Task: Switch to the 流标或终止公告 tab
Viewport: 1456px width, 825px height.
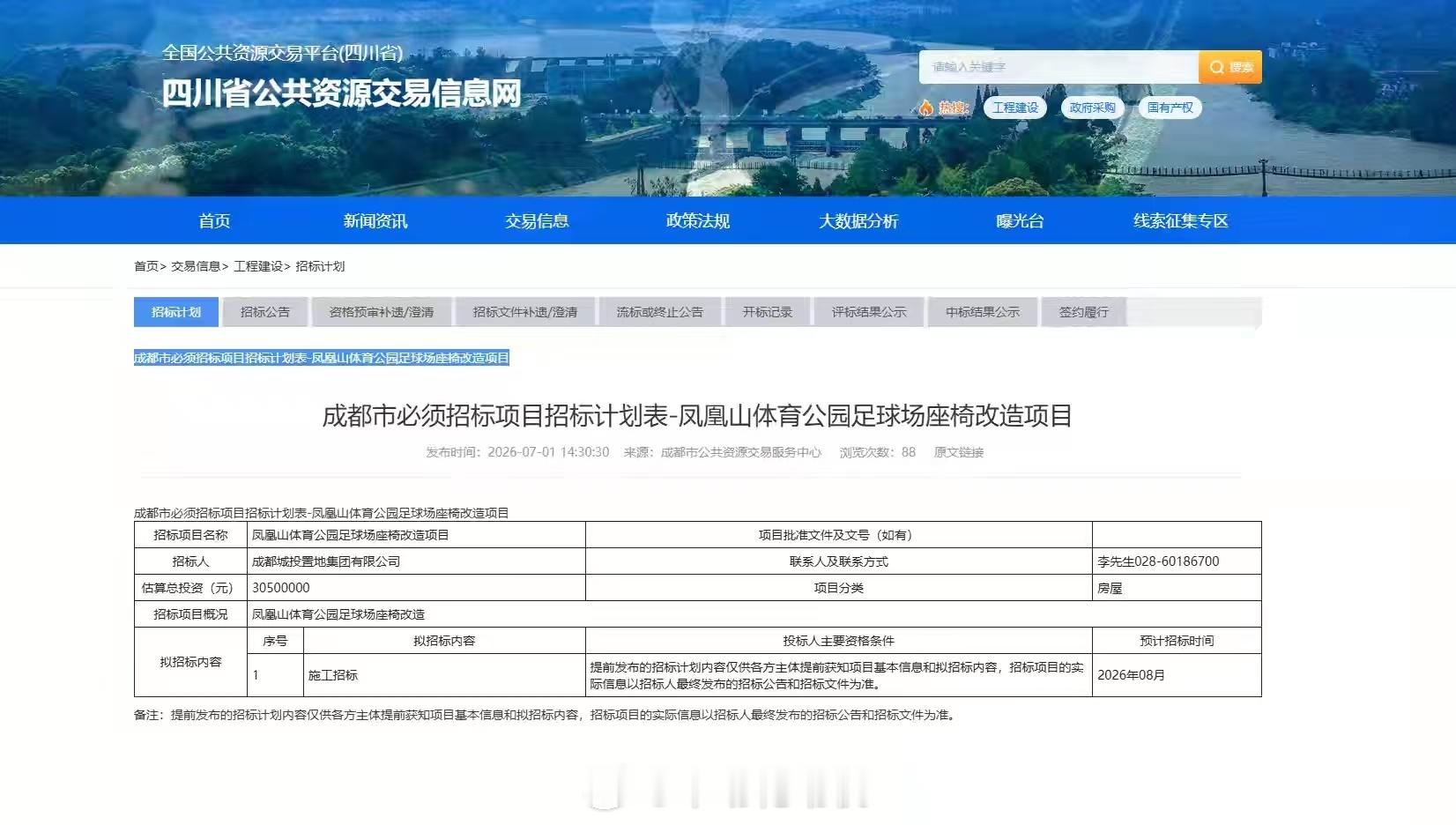Action: pyautogui.click(x=660, y=312)
